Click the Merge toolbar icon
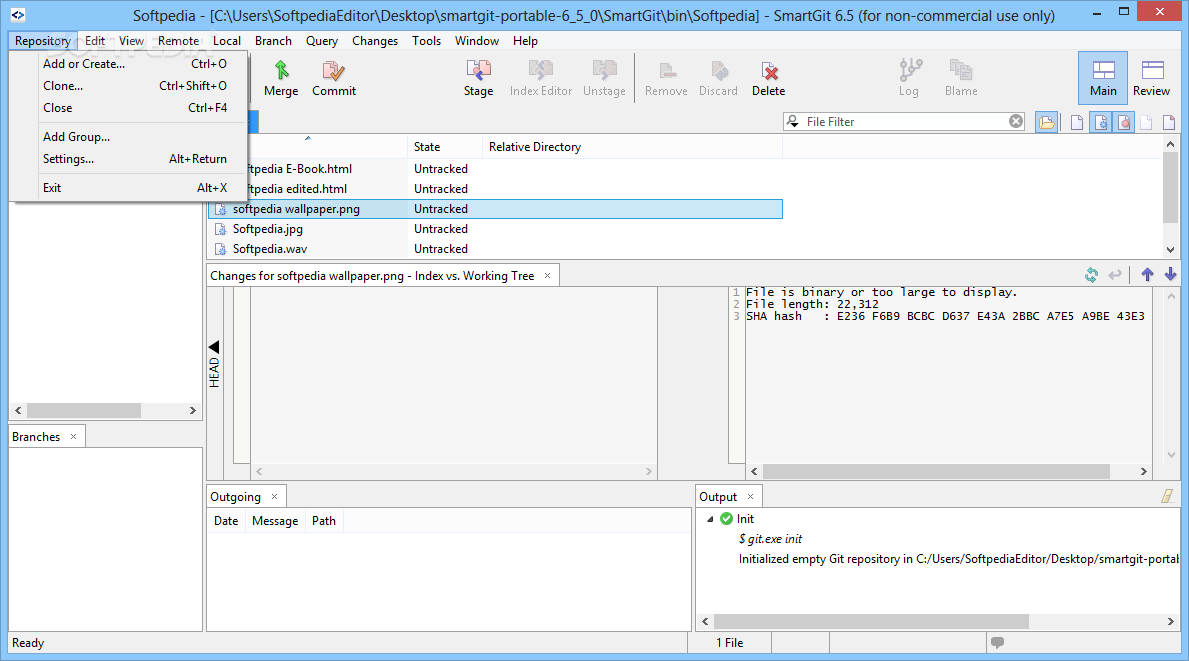Screen dimensions: 1189x661 (281, 70)
